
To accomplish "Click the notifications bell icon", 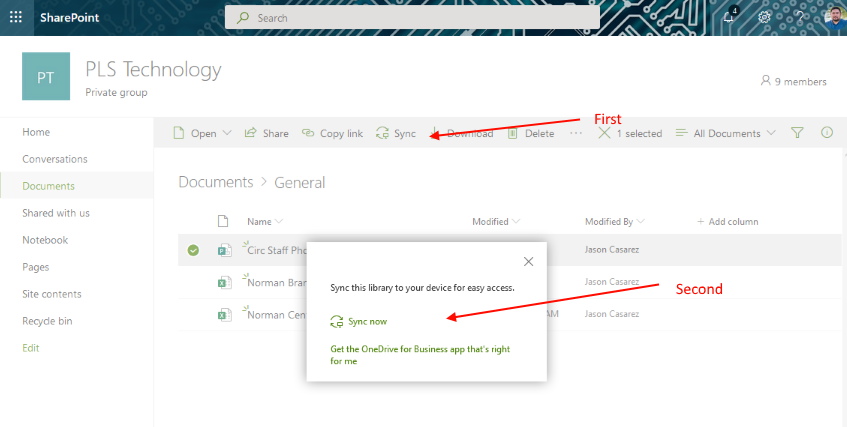I will [731, 18].
